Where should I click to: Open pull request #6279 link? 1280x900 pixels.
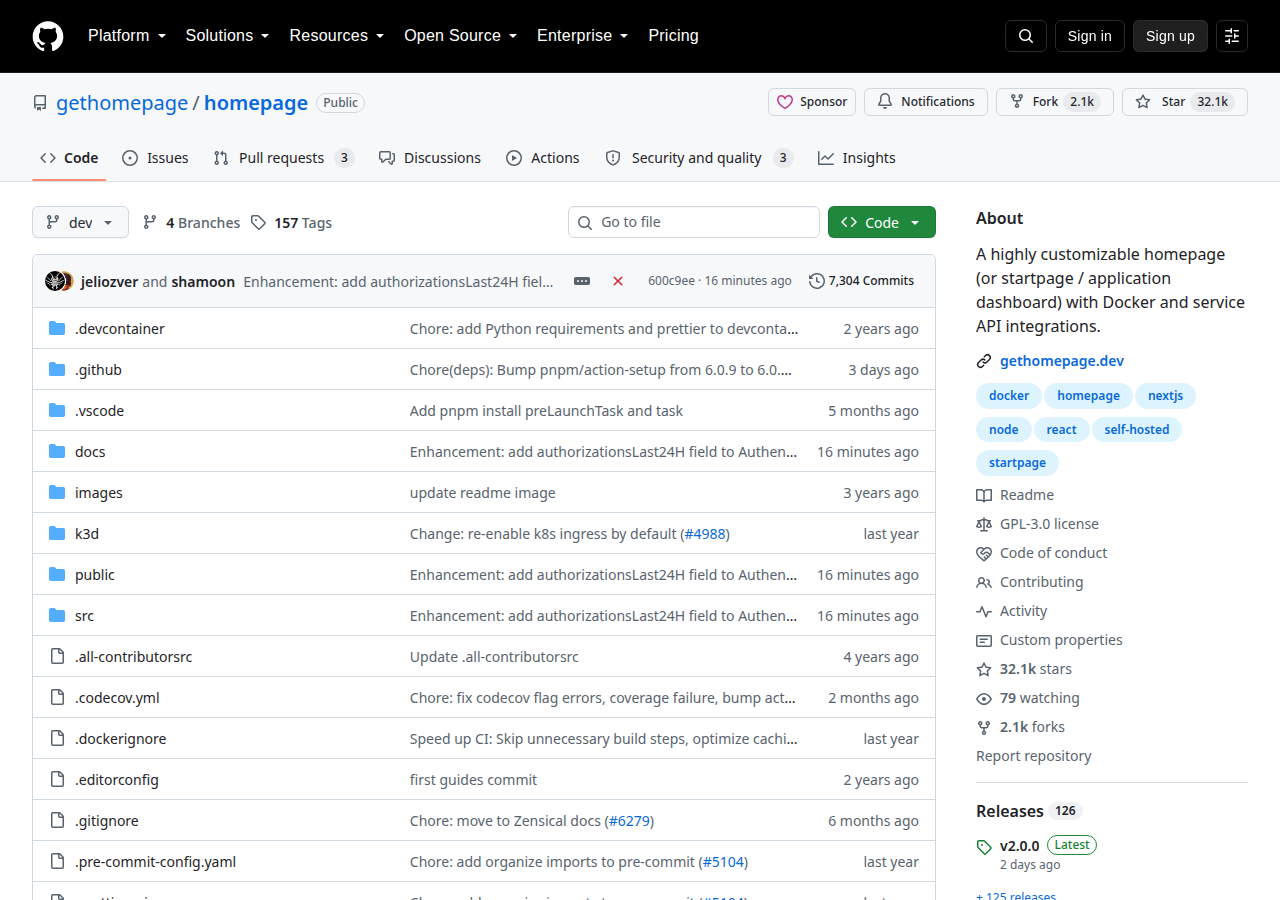(x=629, y=821)
